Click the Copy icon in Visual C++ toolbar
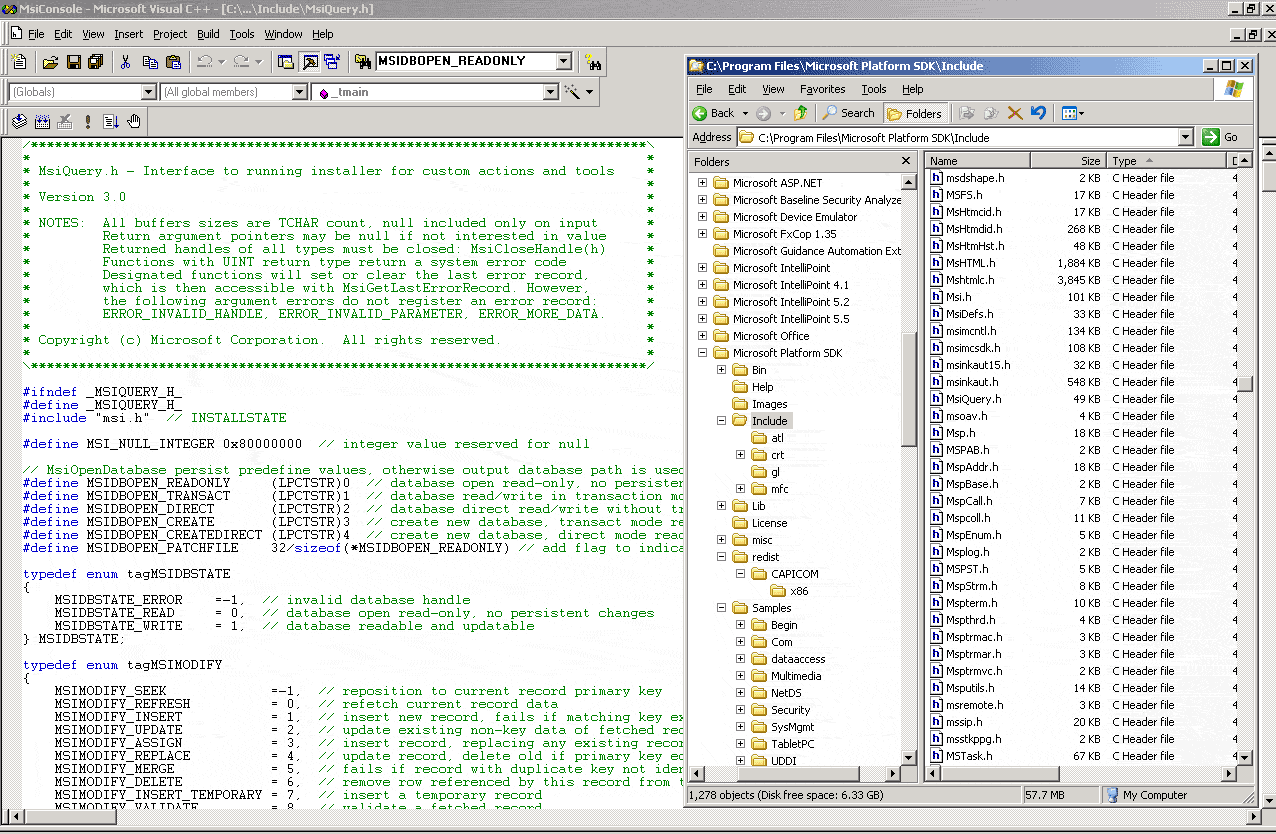1276x834 pixels. pos(149,62)
